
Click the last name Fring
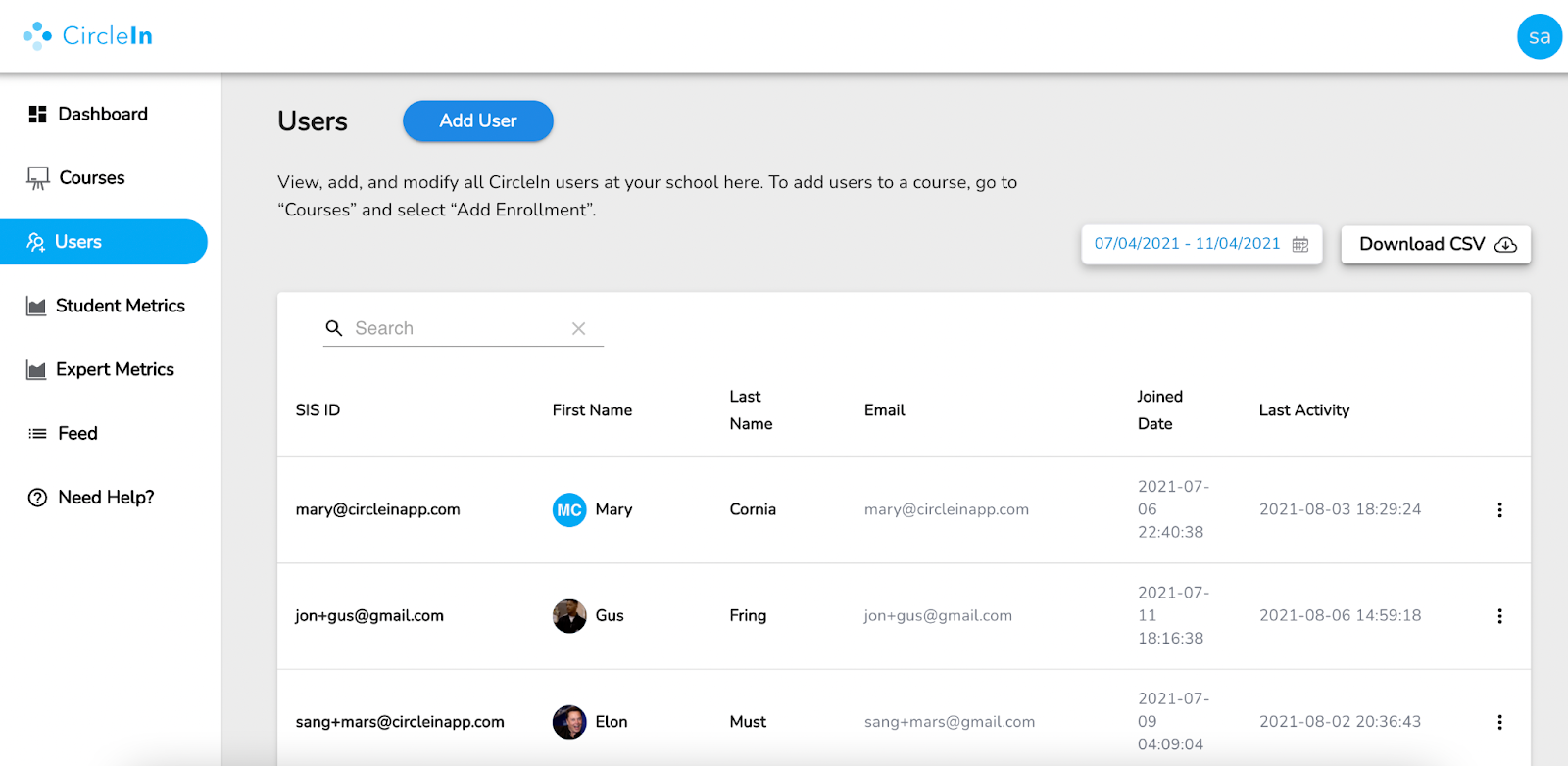(x=748, y=616)
